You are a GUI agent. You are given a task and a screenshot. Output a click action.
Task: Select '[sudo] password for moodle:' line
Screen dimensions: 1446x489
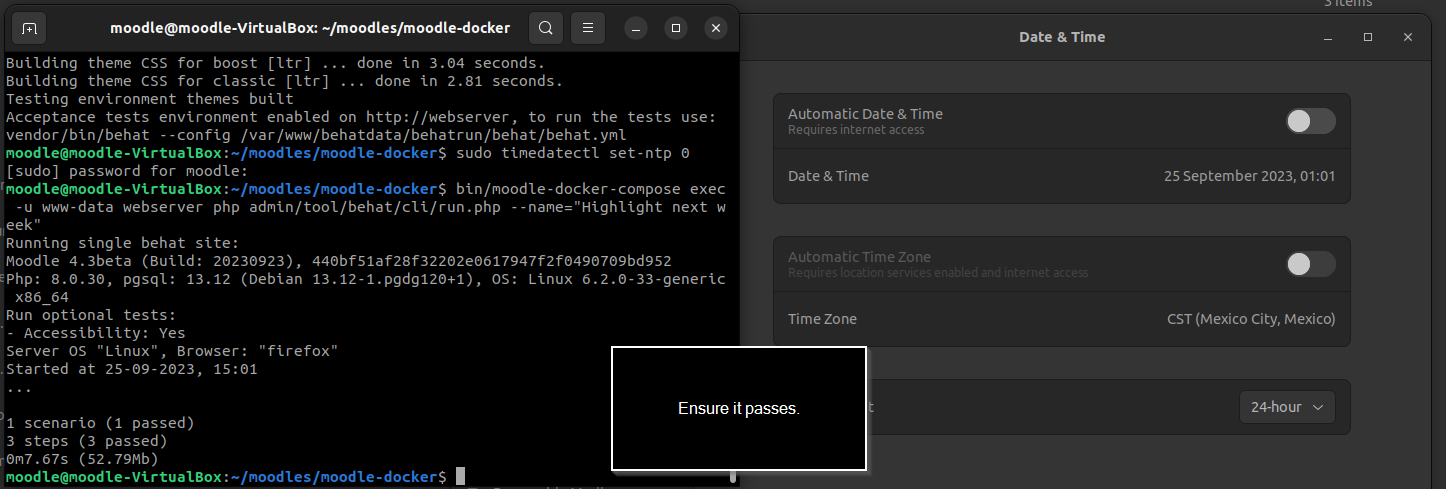[127, 171]
